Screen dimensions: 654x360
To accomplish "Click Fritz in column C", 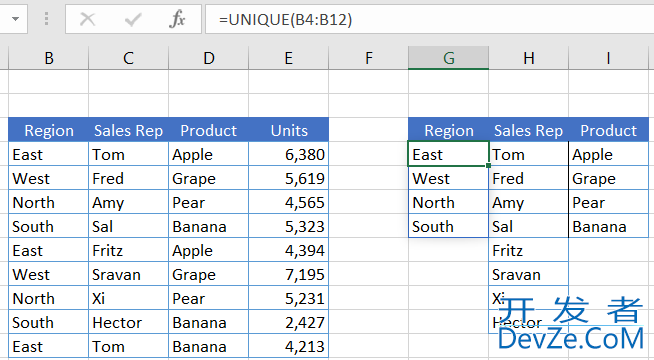I will coord(128,250).
